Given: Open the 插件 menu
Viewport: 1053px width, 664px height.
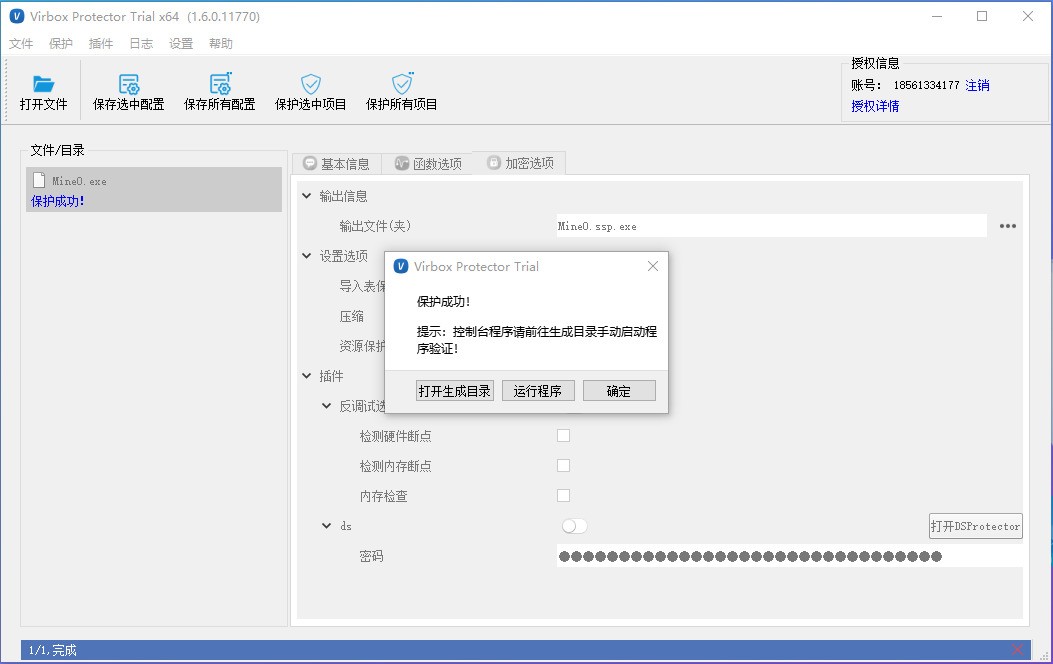Looking at the screenshot, I should click(x=101, y=44).
